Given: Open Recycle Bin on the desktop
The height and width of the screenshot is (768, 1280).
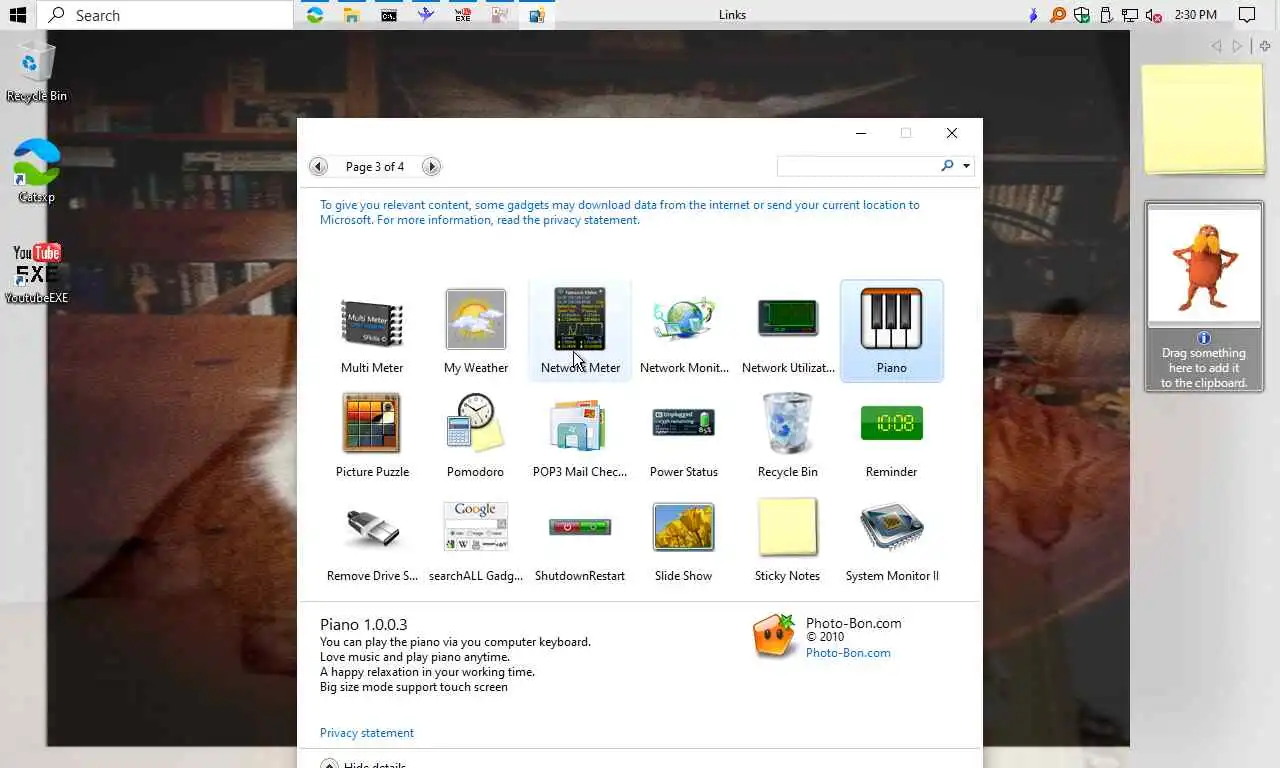Looking at the screenshot, I should 37,72.
